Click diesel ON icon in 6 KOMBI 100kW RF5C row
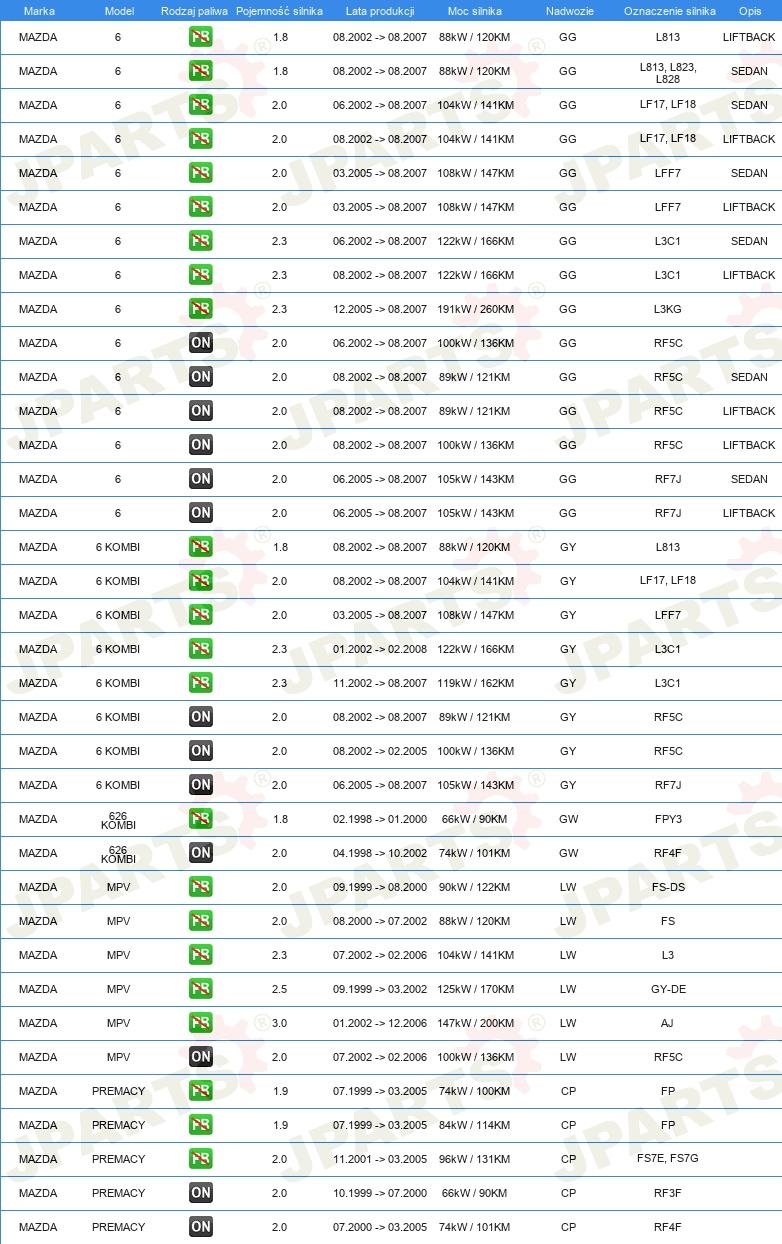 point(201,751)
